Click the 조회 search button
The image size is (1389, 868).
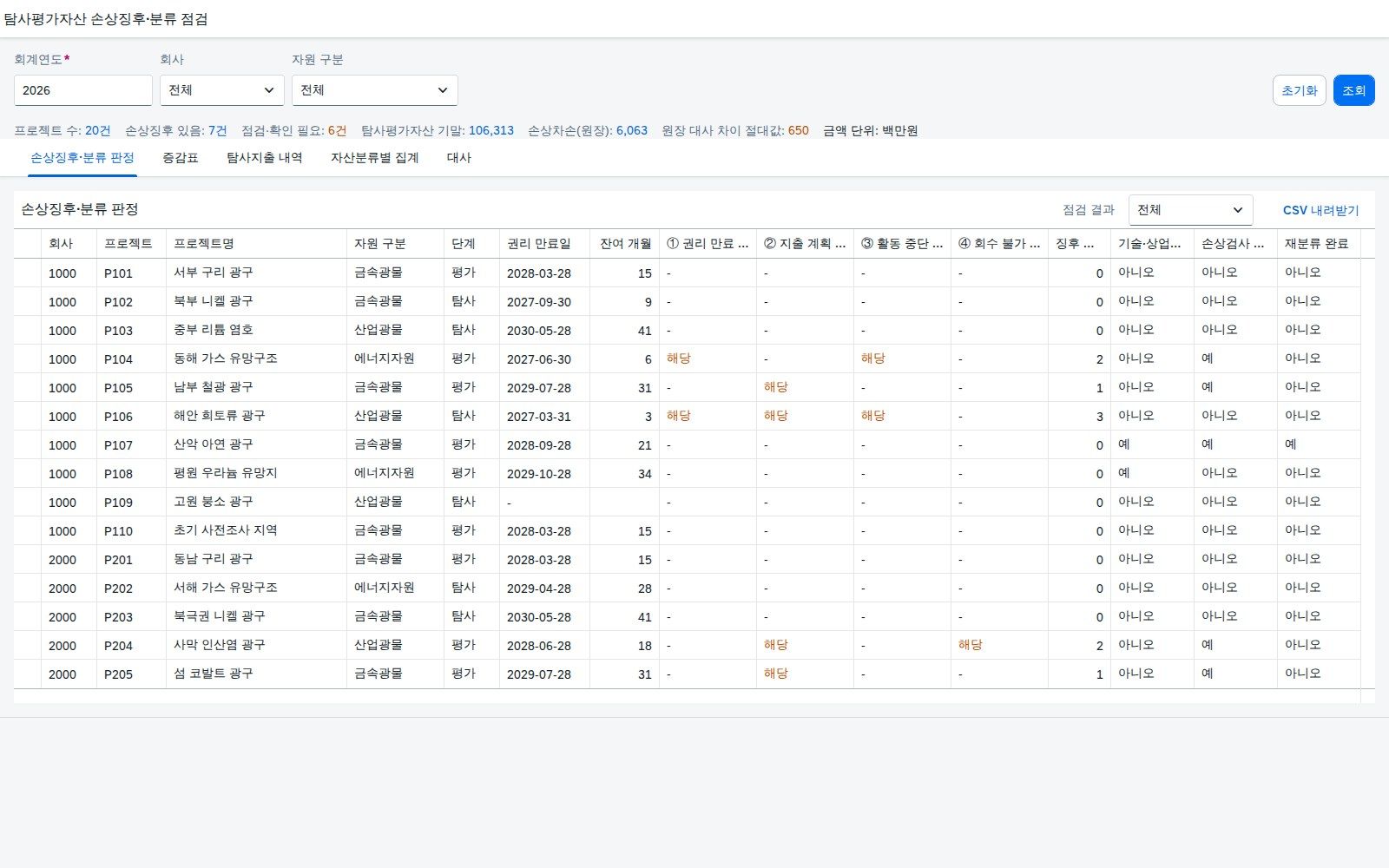click(1353, 90)
